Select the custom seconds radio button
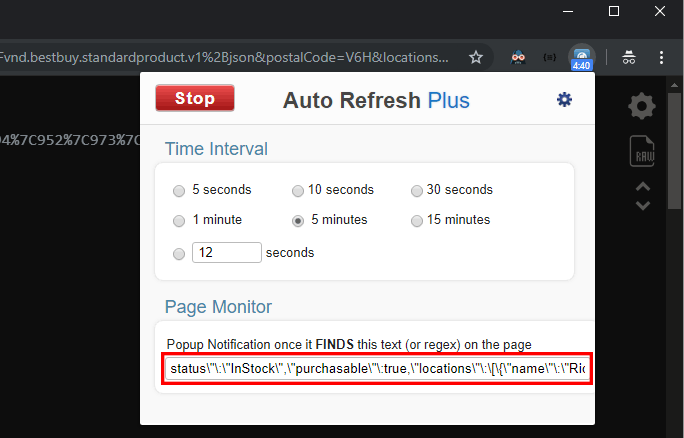684x438 pixels. (x=179, y=254)
